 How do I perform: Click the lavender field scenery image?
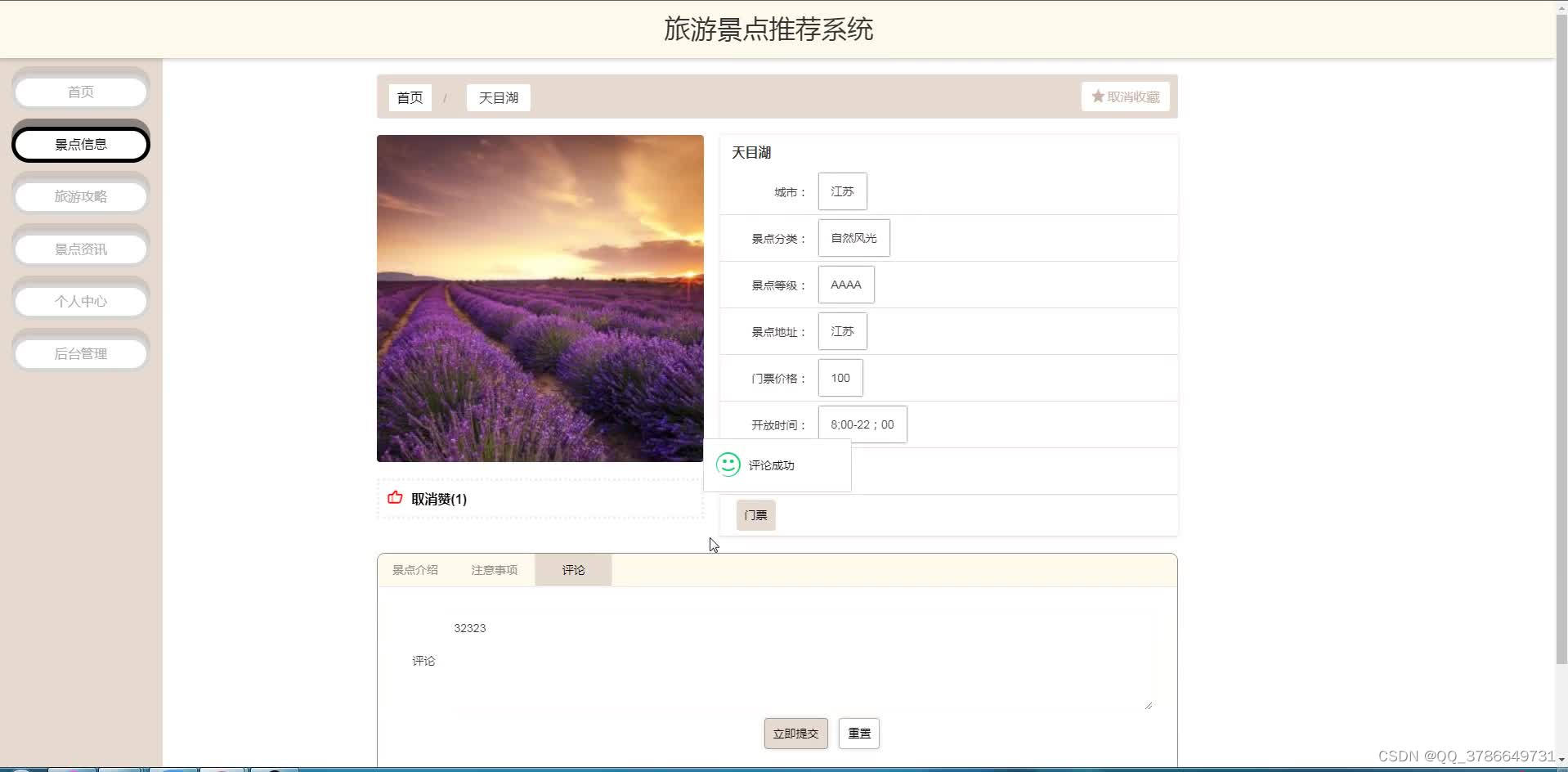540,298
